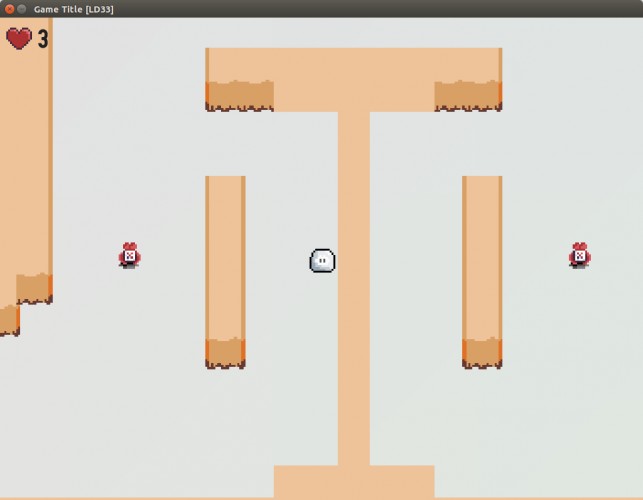Click the fringed left end of the top bar
643x500 pixels.
click(239, 96)
